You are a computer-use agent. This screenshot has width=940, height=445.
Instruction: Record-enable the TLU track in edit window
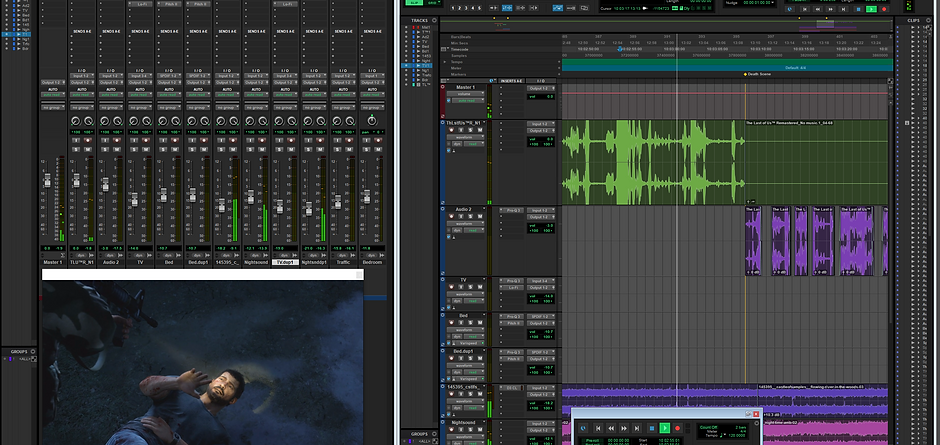tap(451, 130)
